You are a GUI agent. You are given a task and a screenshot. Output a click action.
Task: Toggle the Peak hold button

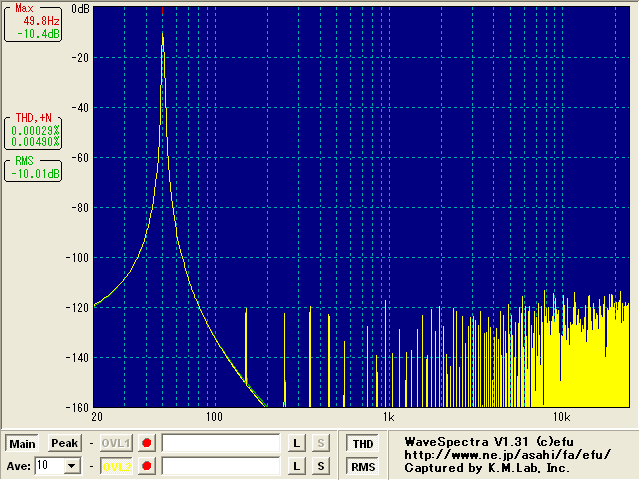coord(64,443)
